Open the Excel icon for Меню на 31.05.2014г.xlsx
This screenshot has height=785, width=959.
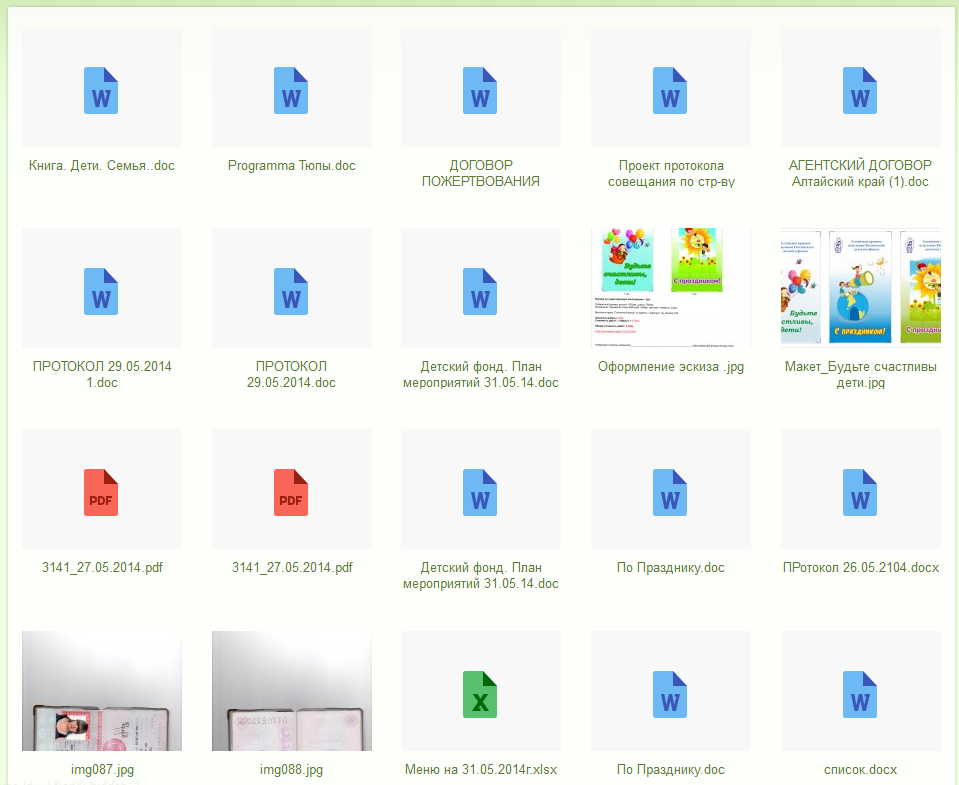coord(480,695)
